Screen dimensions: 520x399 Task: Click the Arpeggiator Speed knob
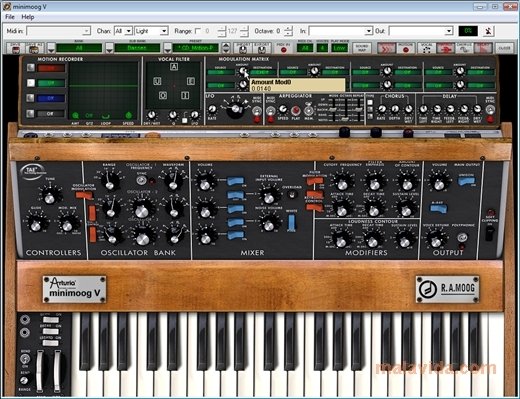click(x=283, y=109)
